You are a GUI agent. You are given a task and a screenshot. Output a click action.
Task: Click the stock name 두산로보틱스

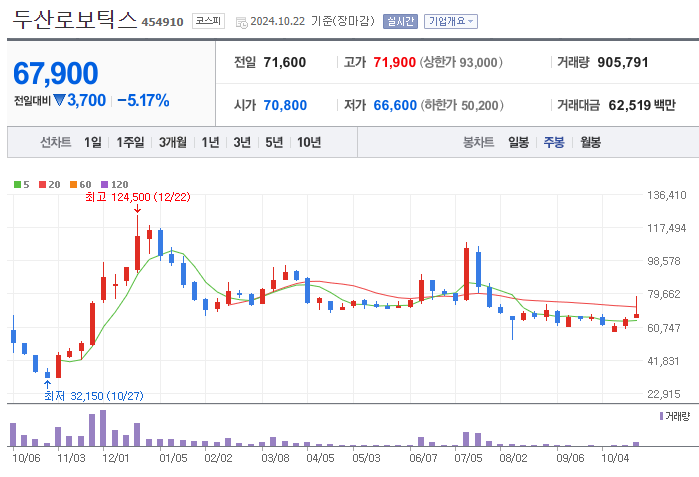pos(74,20)
